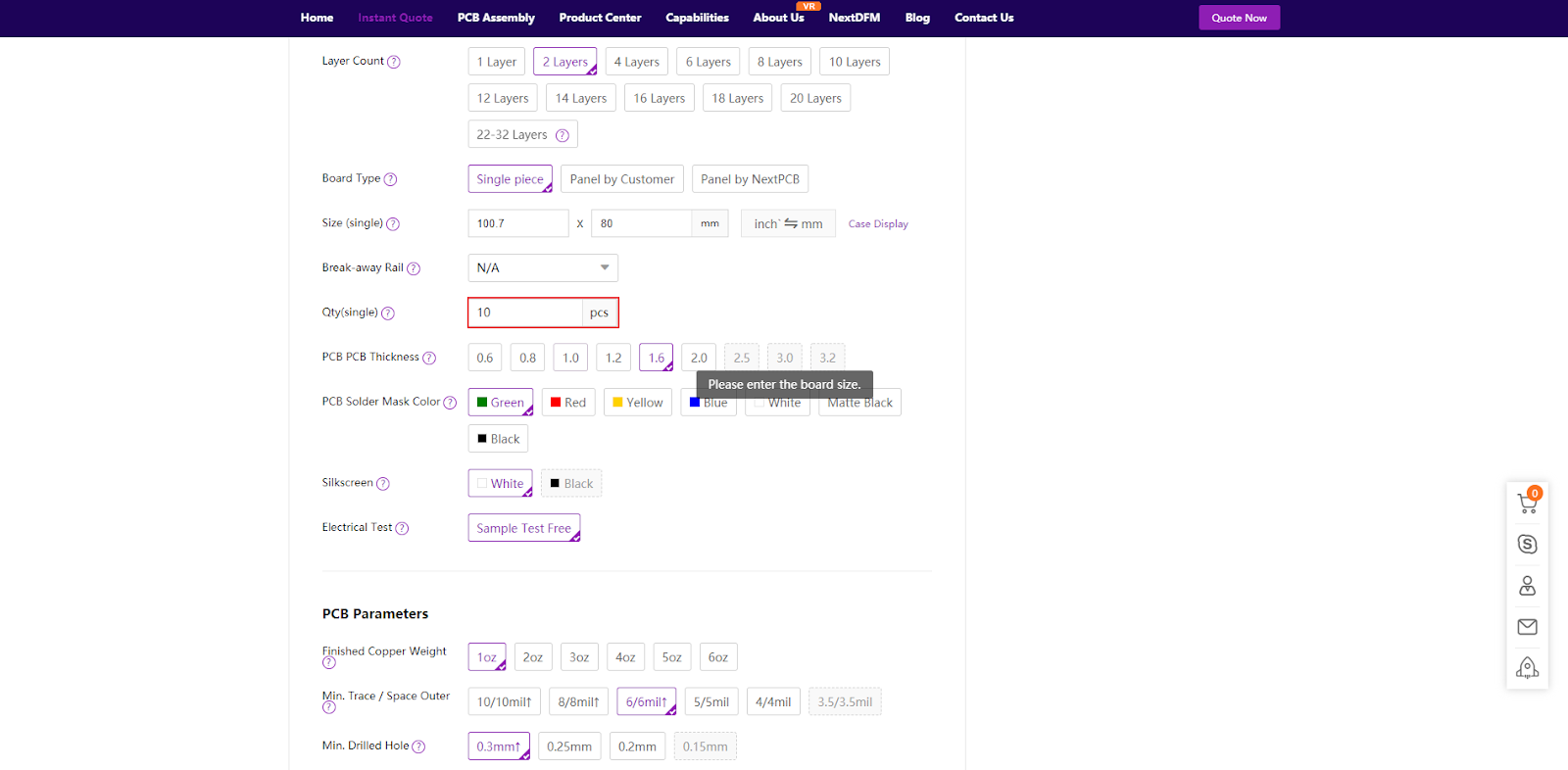Choose Panel by Customer board type
The height and width of the screenshot is (770, 1568).
(621, 179)
